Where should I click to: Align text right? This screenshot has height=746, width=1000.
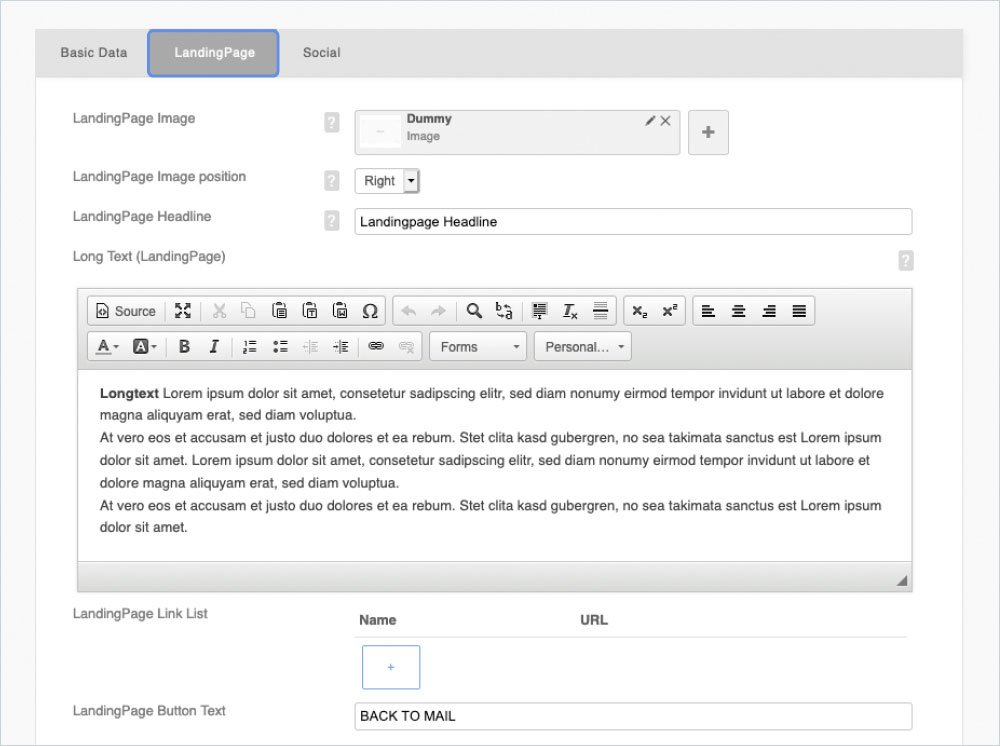point(769,311)
